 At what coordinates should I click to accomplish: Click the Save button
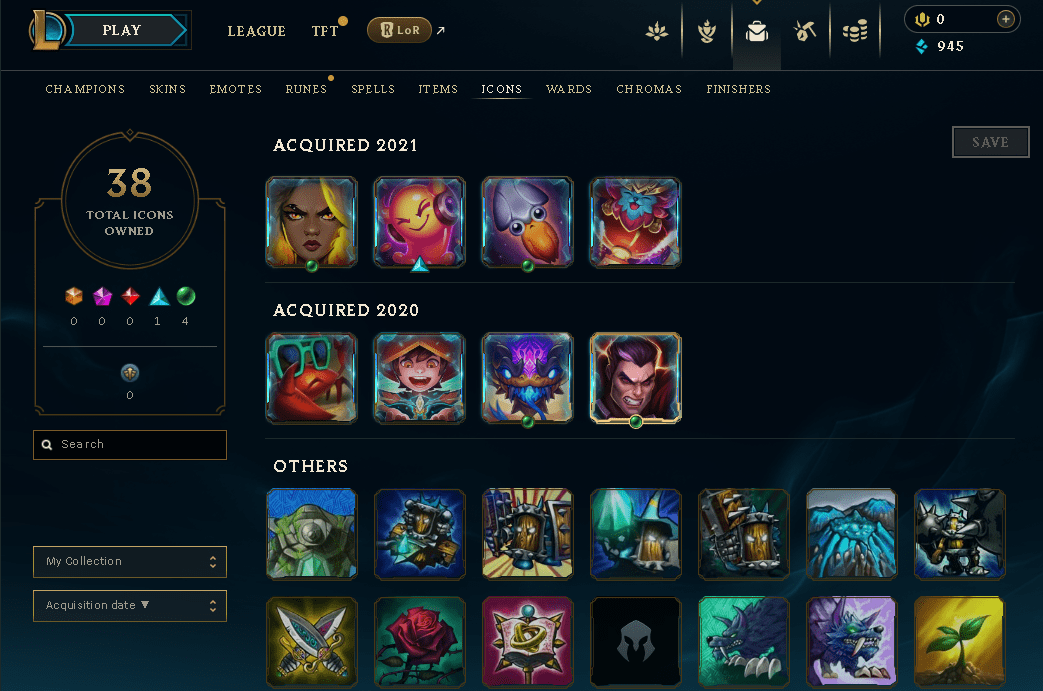pyautogui.click(x=990, y=142)
